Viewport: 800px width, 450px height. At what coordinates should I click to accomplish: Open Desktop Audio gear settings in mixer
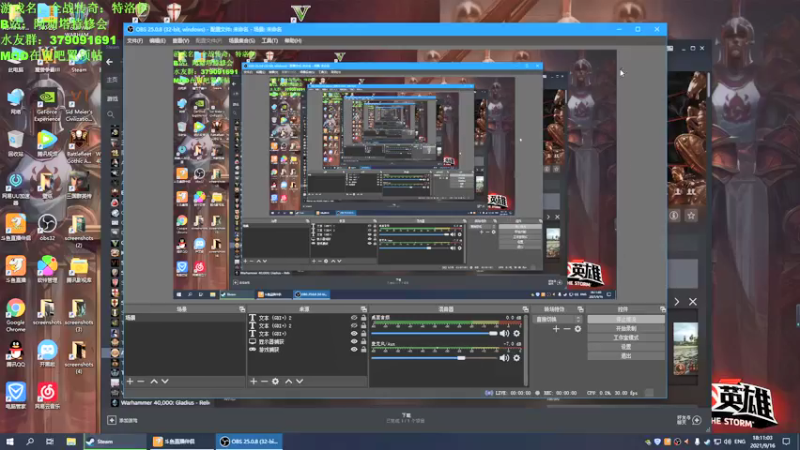(517, 333)
